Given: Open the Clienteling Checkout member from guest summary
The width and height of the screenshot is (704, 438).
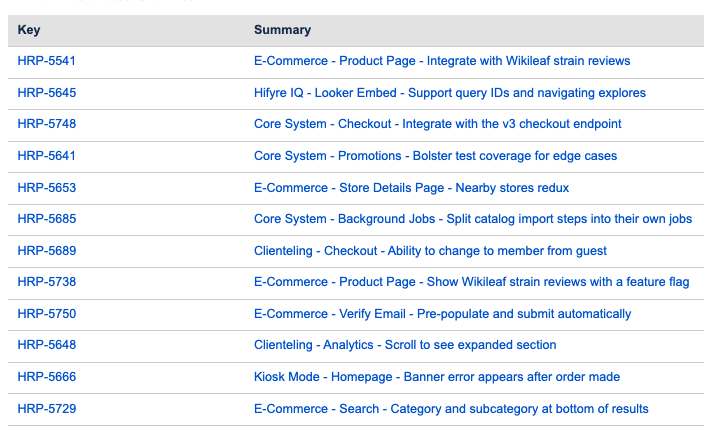Looking at the screenshot, I should point(430,251).
